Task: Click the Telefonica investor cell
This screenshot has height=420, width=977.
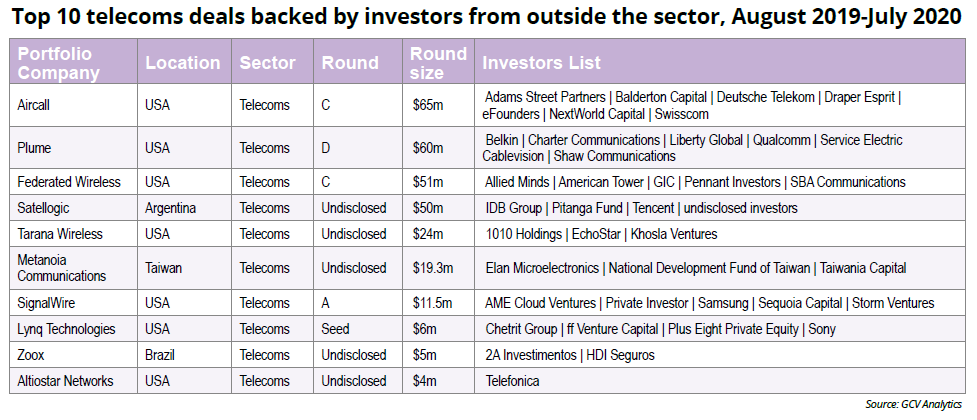Action: tap(511, 381)
